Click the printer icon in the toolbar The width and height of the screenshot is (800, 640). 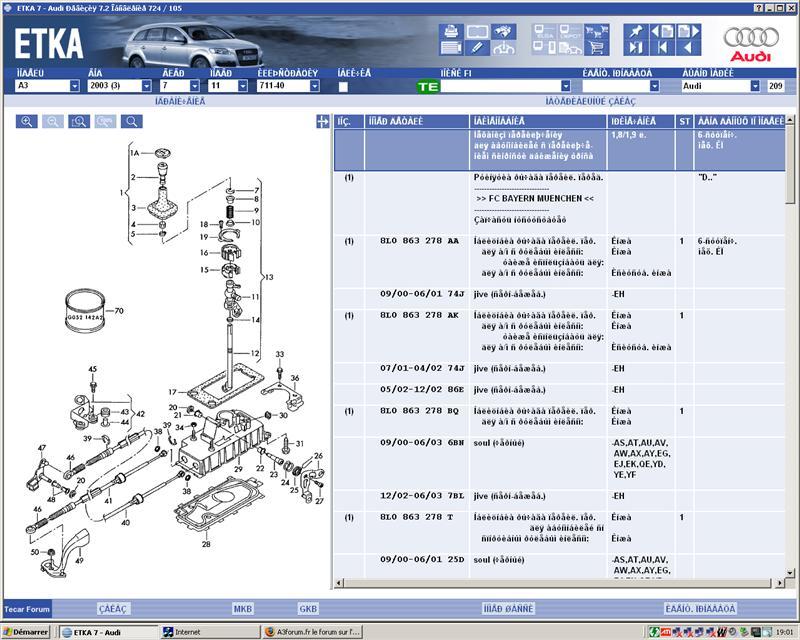coord(451,32)
